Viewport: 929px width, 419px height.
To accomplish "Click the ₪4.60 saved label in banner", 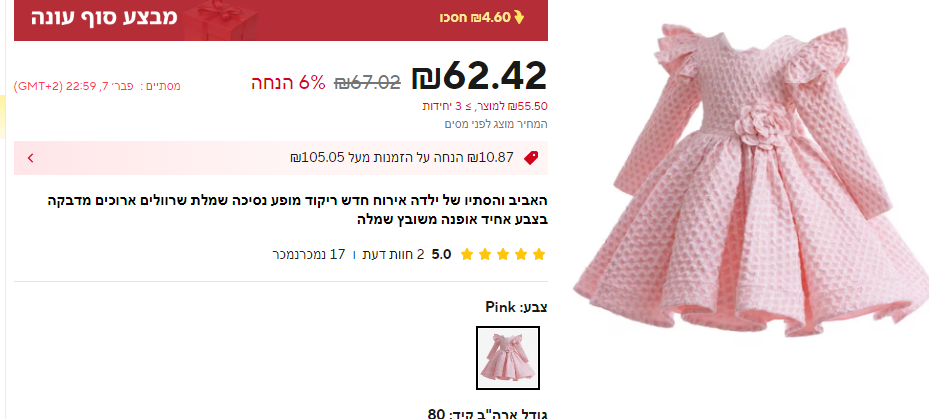I will pyautogui.click(x=475, y=18).
